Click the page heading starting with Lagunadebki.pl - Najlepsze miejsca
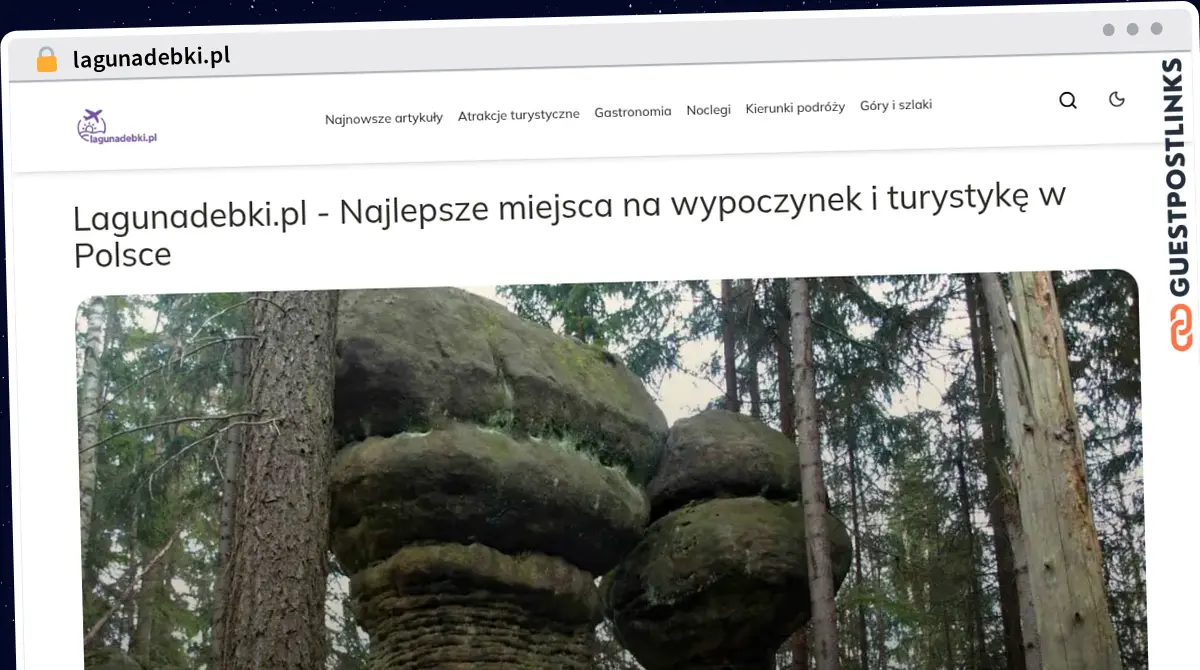 (x=570, y=226)
